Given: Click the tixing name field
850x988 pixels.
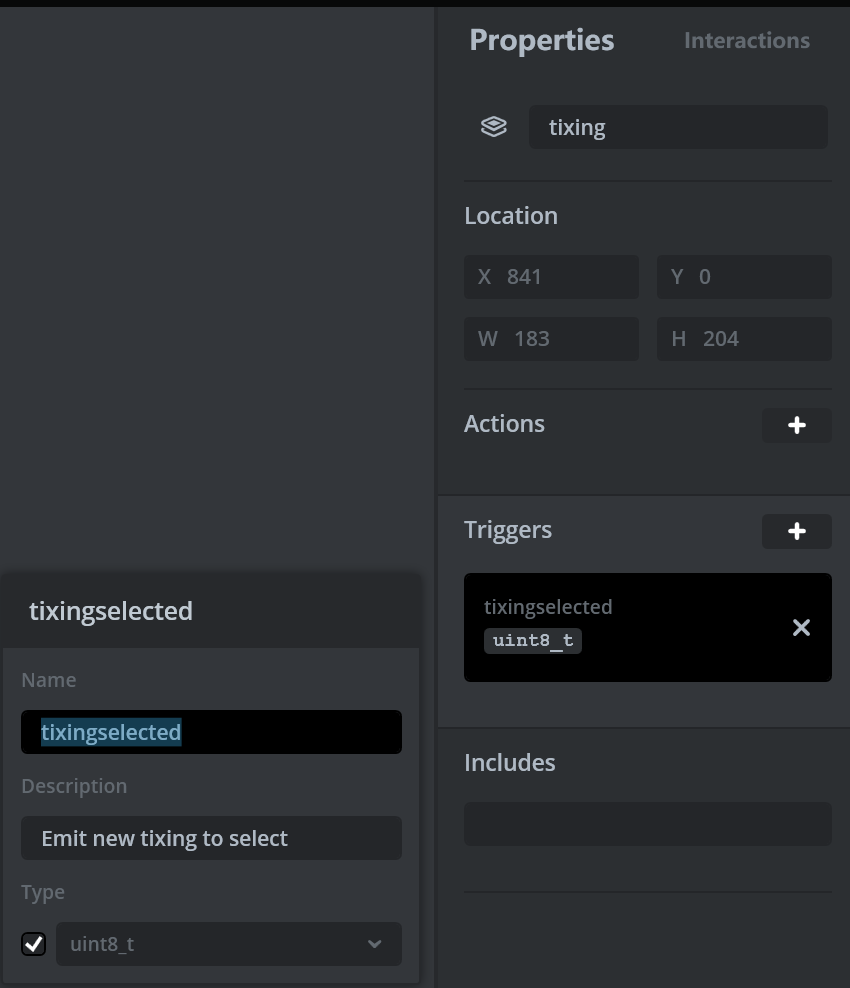Looking at the screenshot, I should pos(678,127).
